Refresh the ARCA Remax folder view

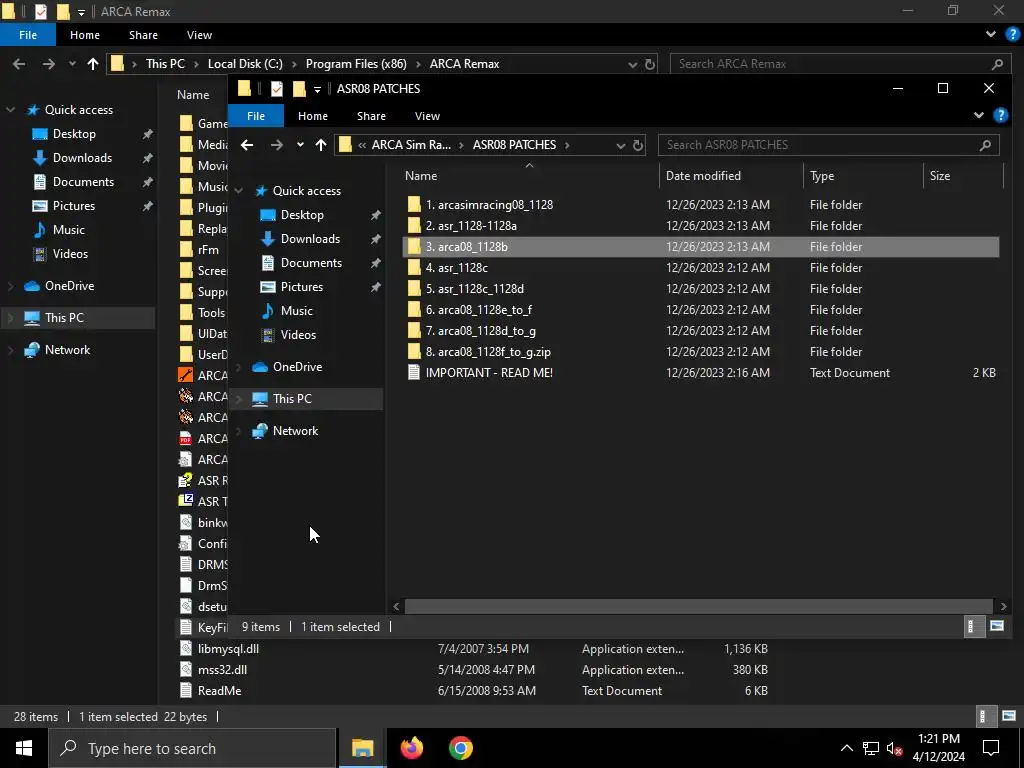[x=650, y=64]
